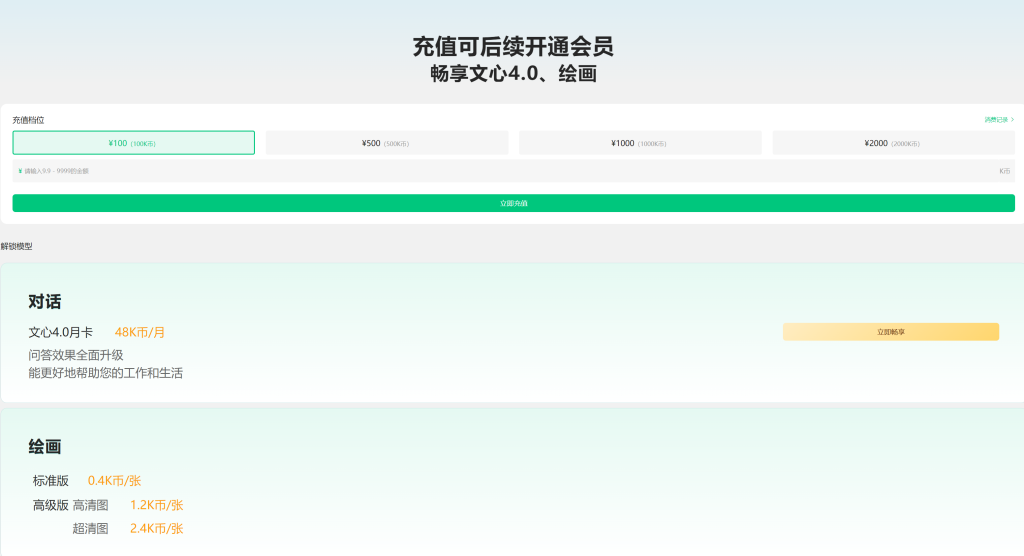Click the 文心4.0月卡 text

point(61,333)
